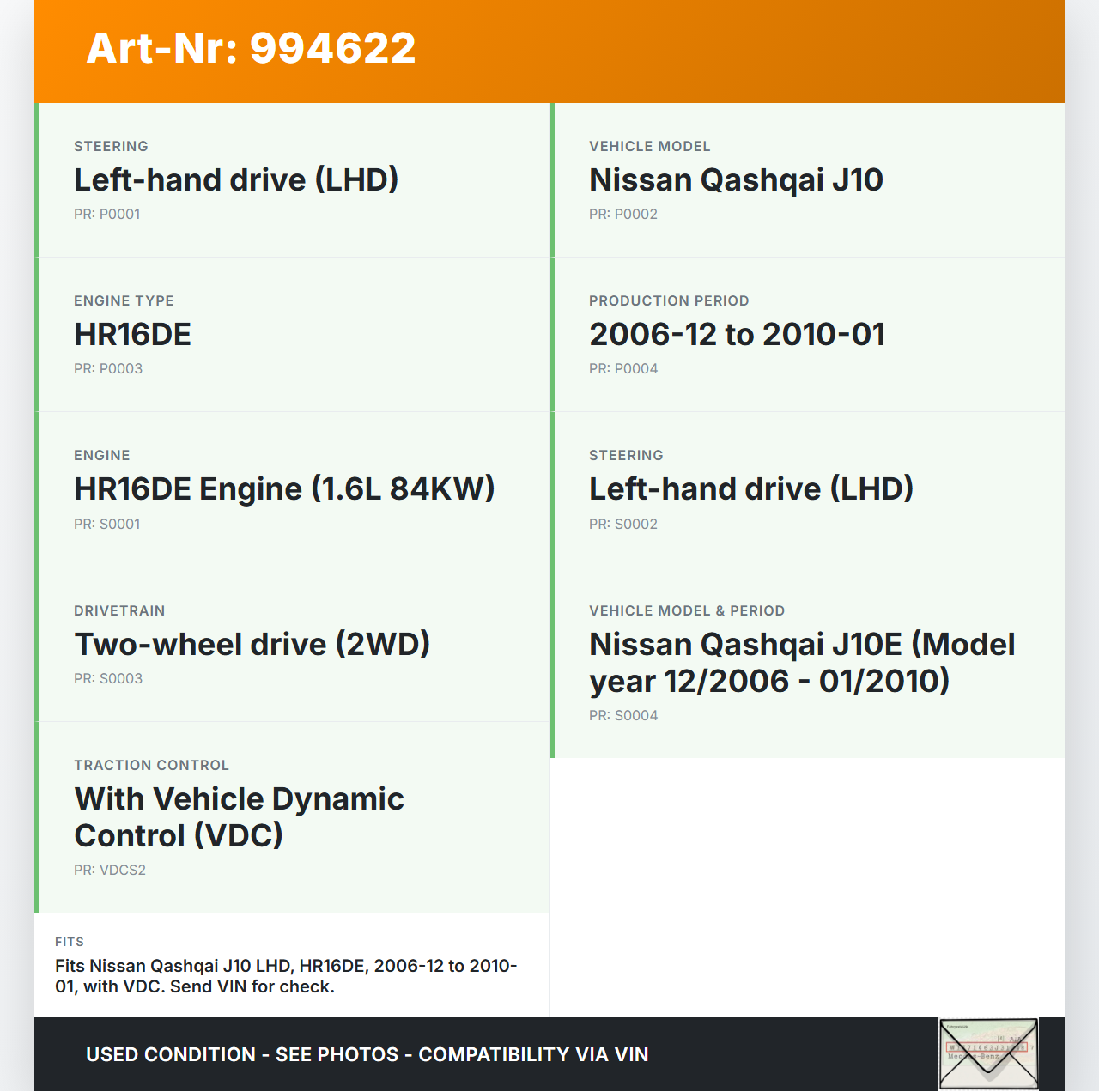The width and height of the screenshot is (1099, 1092).
Task: Click the PR: P0004 code
Action: tap(623, 368)
